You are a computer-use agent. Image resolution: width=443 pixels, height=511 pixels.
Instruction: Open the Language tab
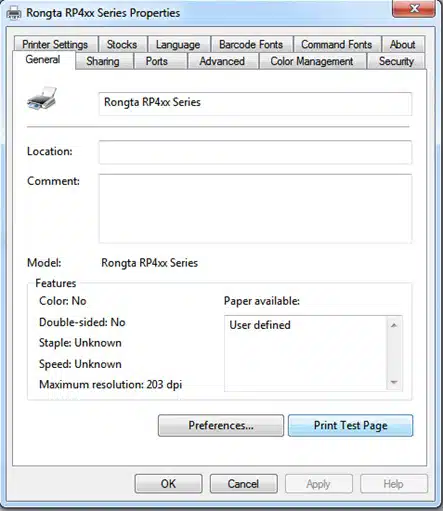178,44
